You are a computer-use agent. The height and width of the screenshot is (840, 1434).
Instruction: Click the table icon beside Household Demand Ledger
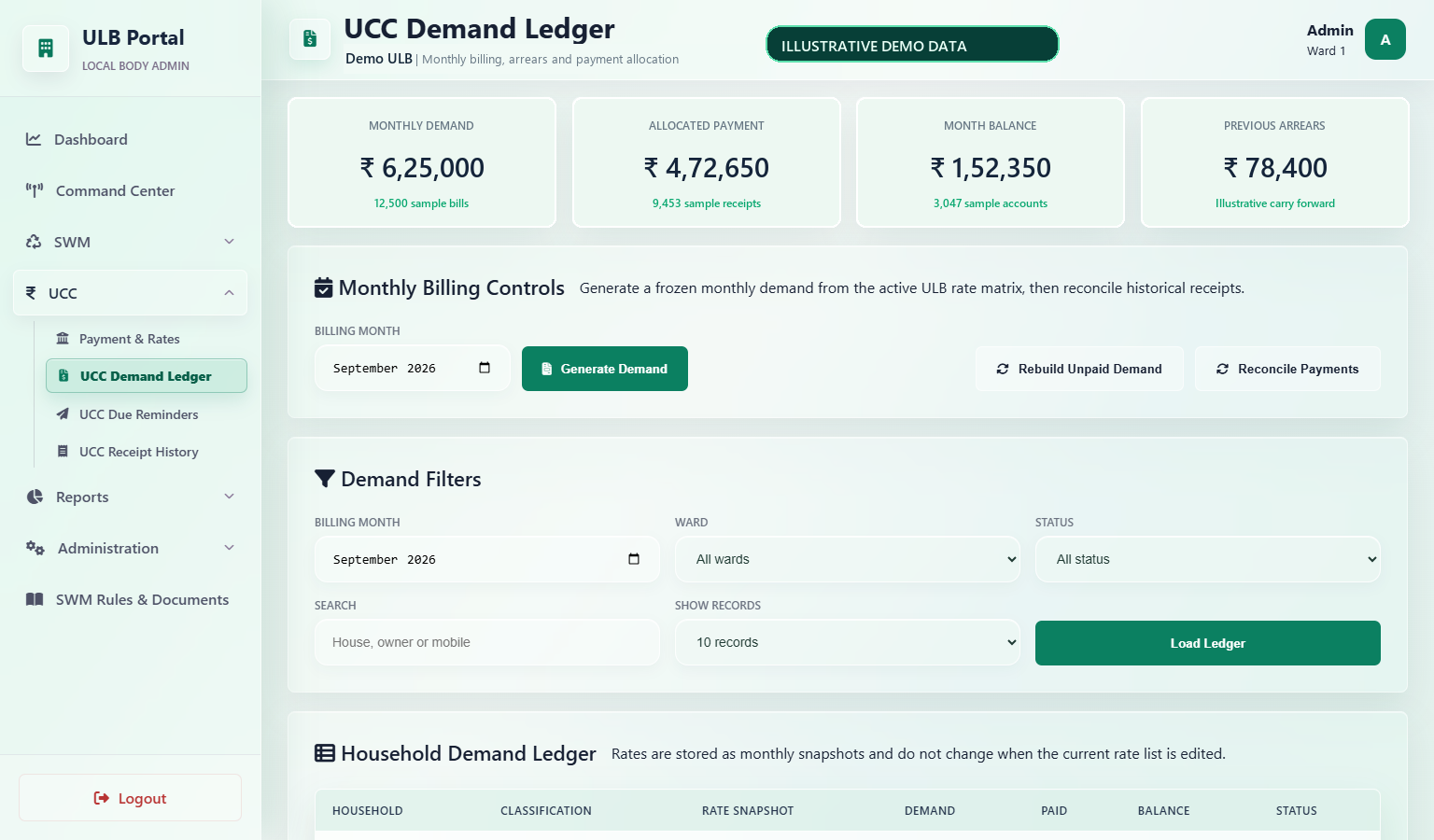tap(325, 753)
